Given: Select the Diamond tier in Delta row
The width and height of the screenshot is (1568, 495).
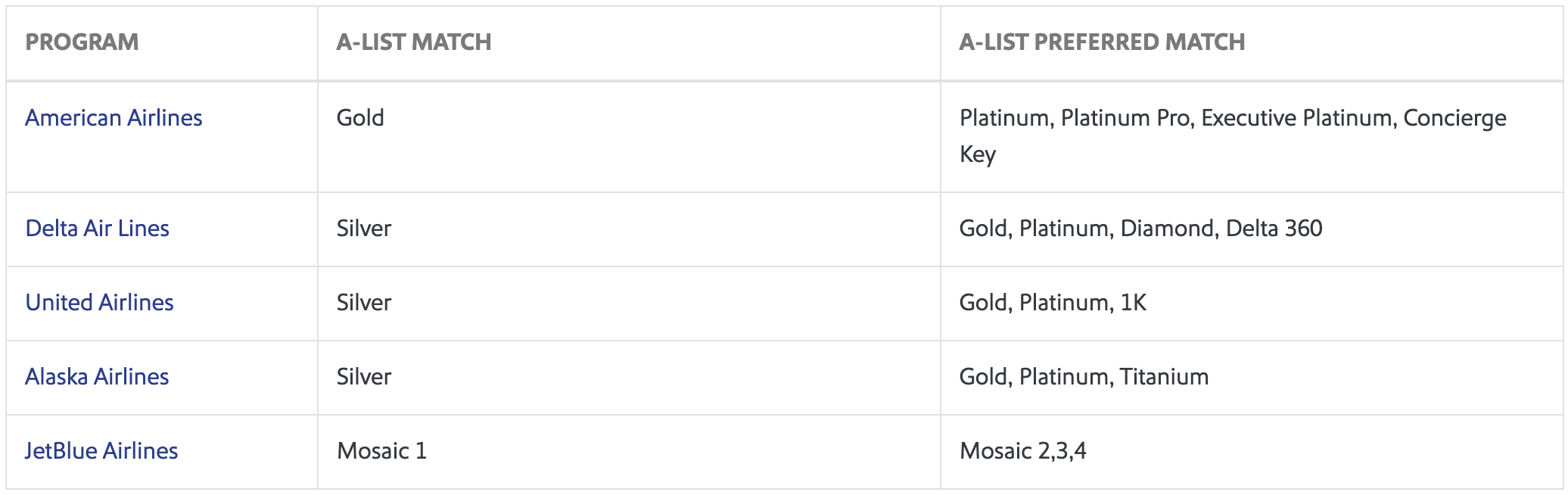Looking at the screenshot, I should [1166, 229].
